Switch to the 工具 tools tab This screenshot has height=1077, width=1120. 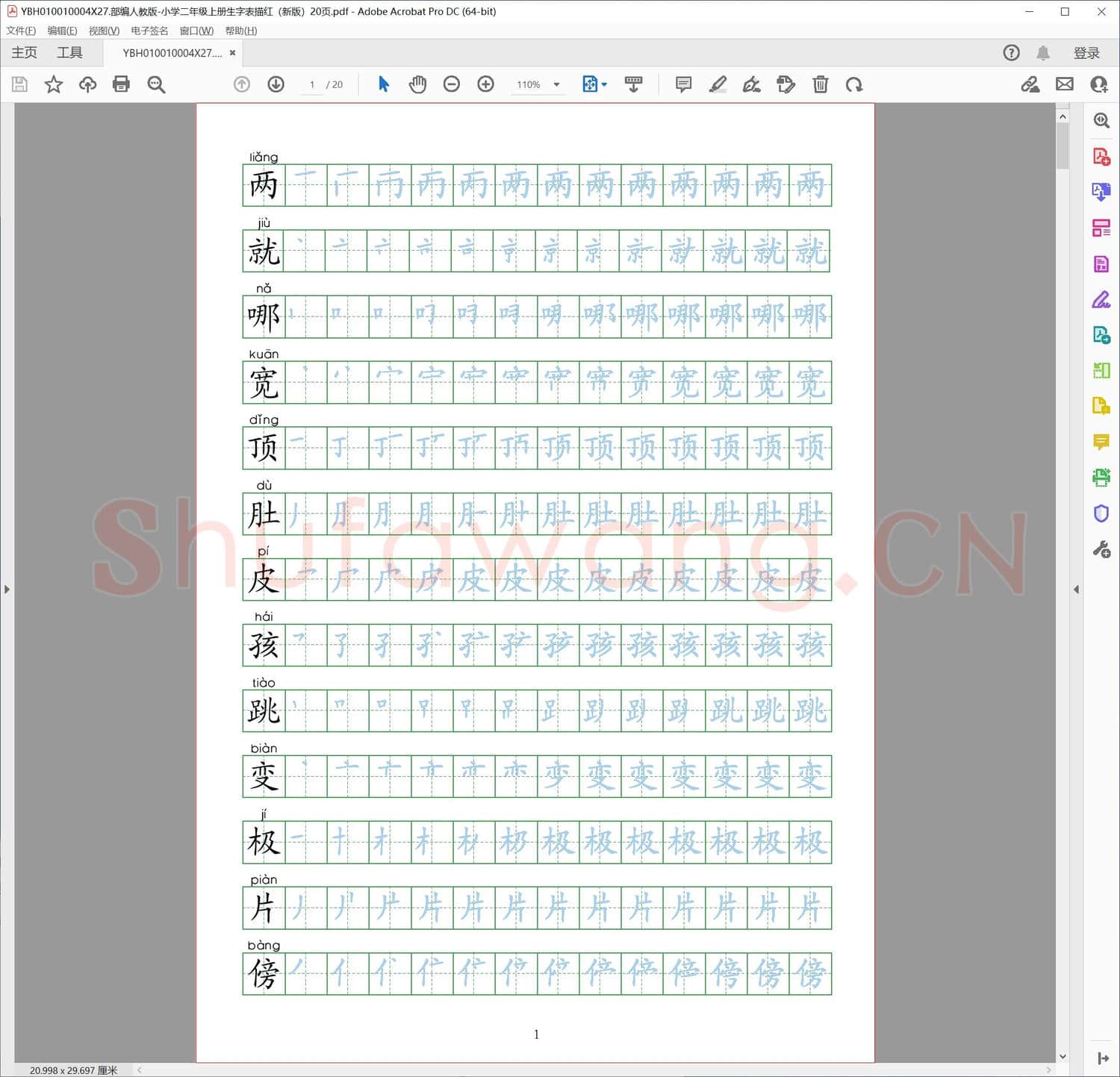pyautogui.click(x=69, y=52)
